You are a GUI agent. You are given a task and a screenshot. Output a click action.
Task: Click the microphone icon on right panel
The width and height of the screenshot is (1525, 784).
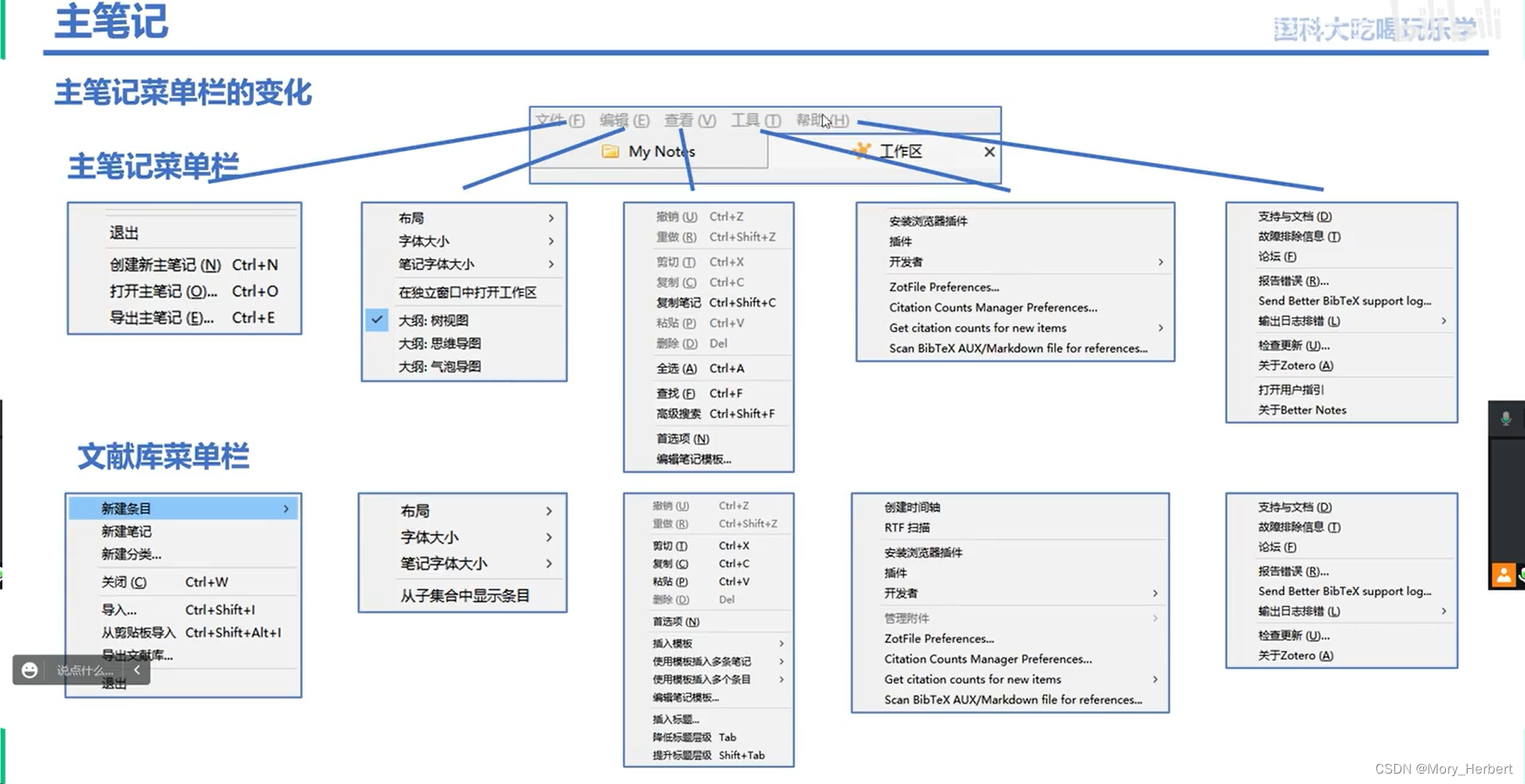1506,419
